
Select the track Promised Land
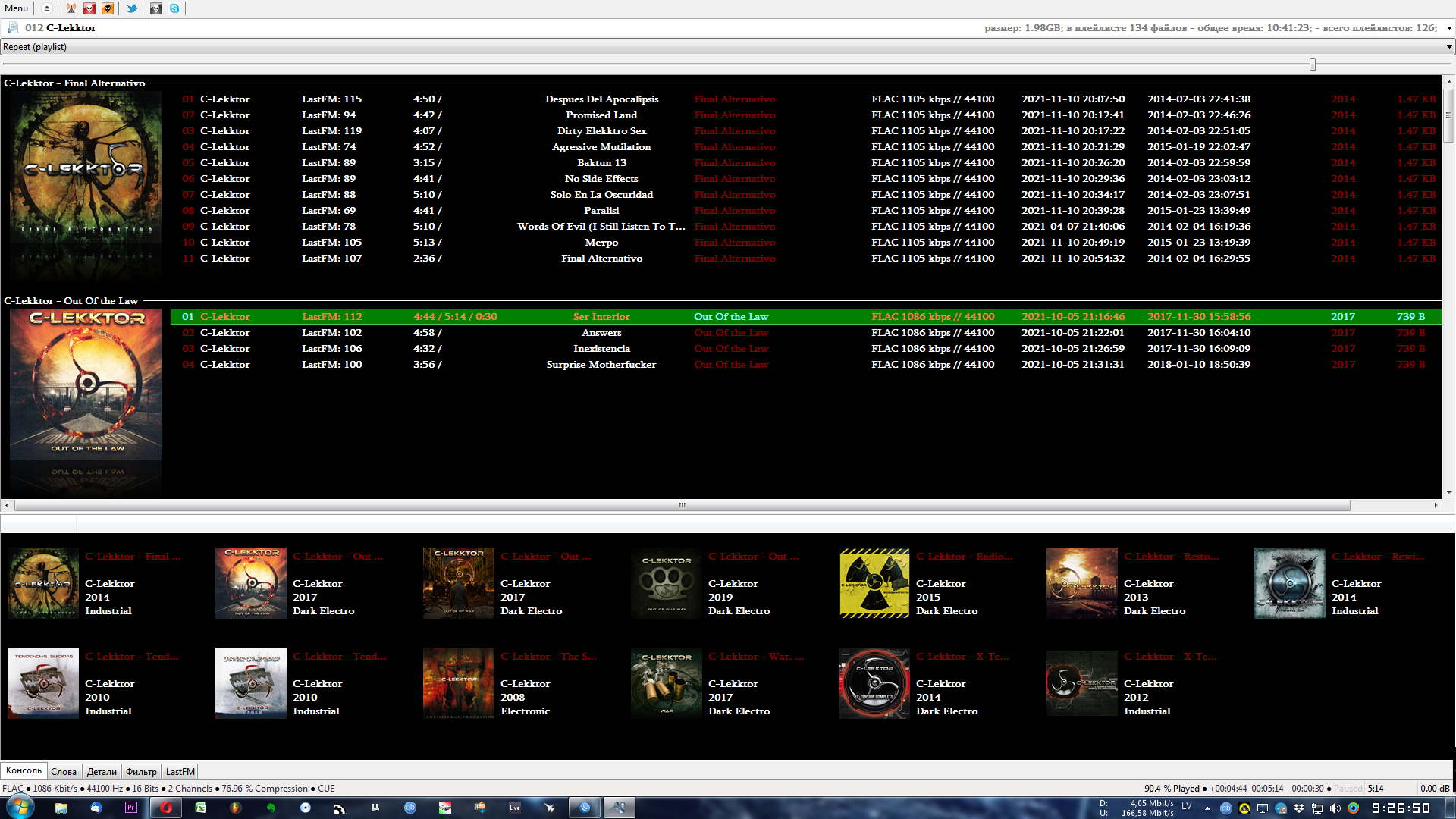pyautogui.click(x=601, y=115)
